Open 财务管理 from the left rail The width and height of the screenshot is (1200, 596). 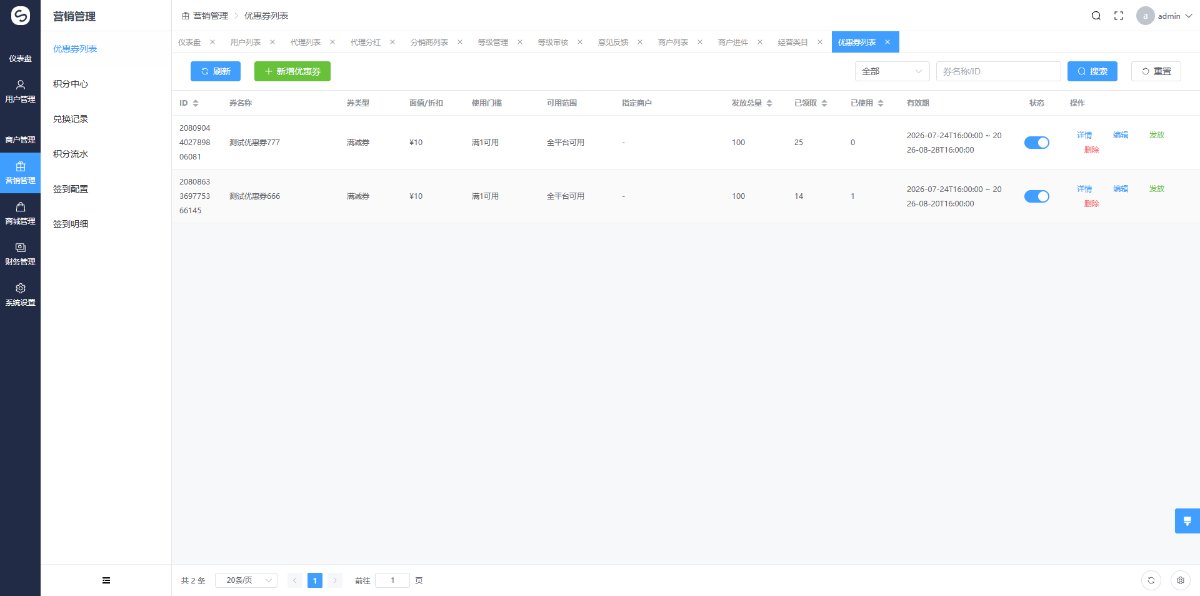(x=20, y=254)
